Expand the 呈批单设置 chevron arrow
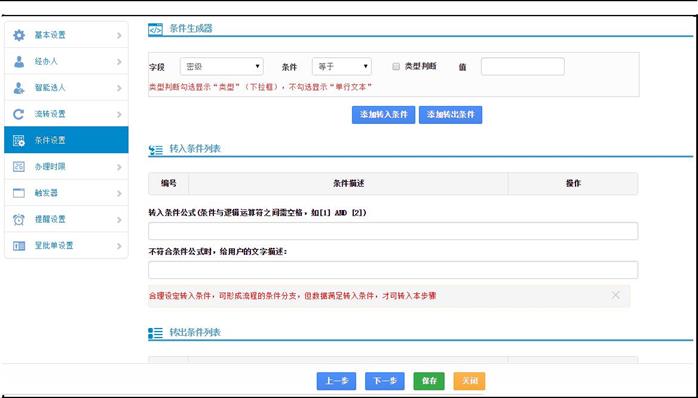The image size is (698, 398). [119, 246]
